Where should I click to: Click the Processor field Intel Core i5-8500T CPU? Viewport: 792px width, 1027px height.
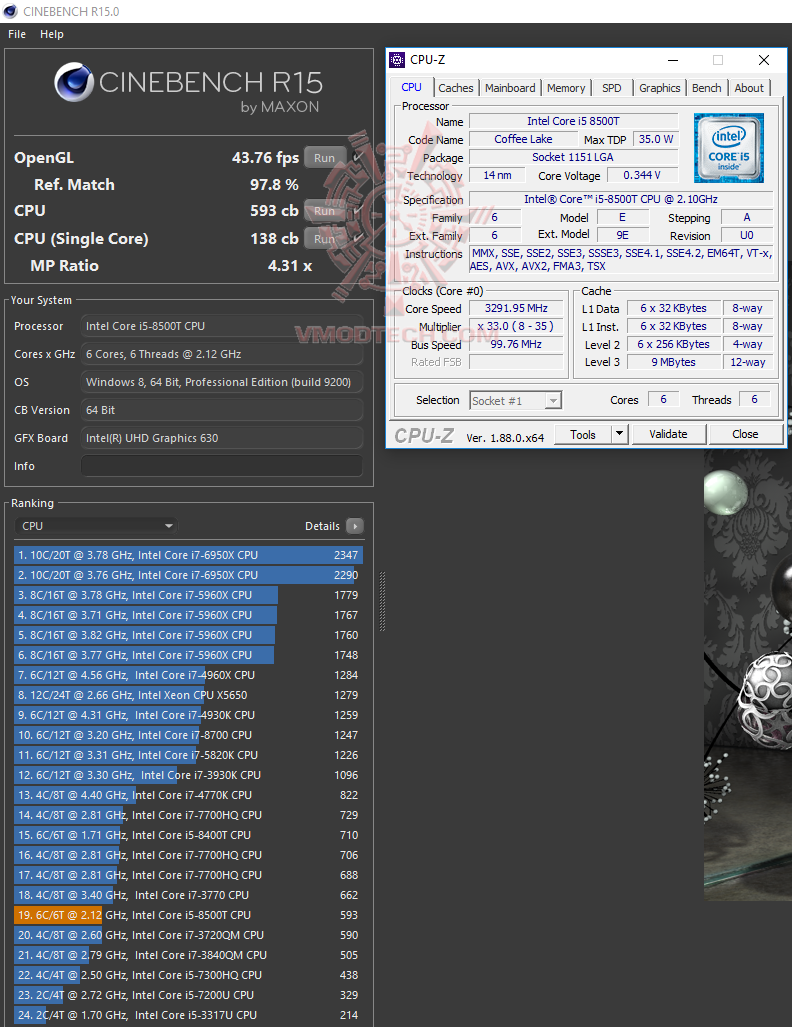click(x=221, y=326)
